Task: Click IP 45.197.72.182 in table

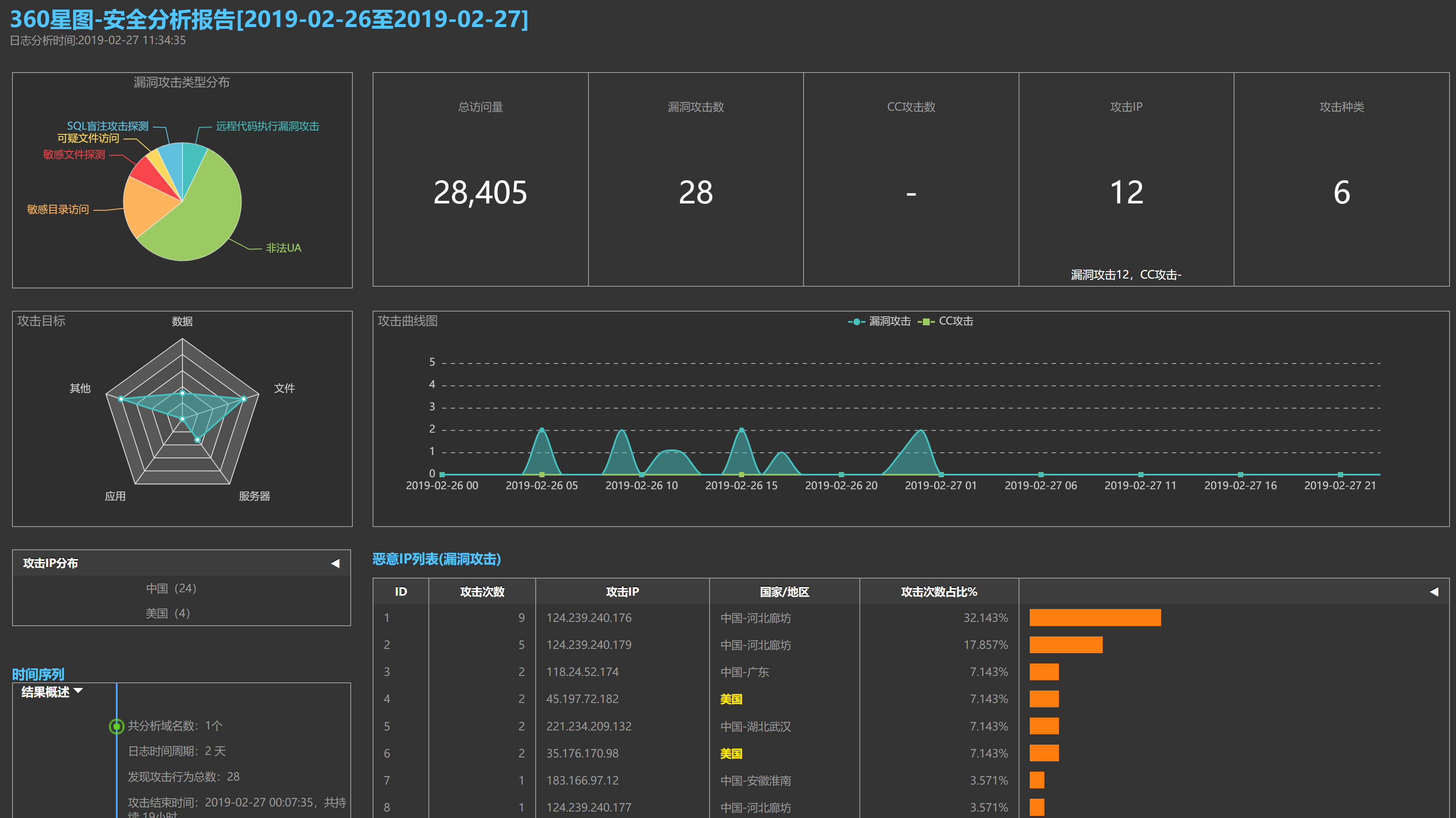Action: 582,699
